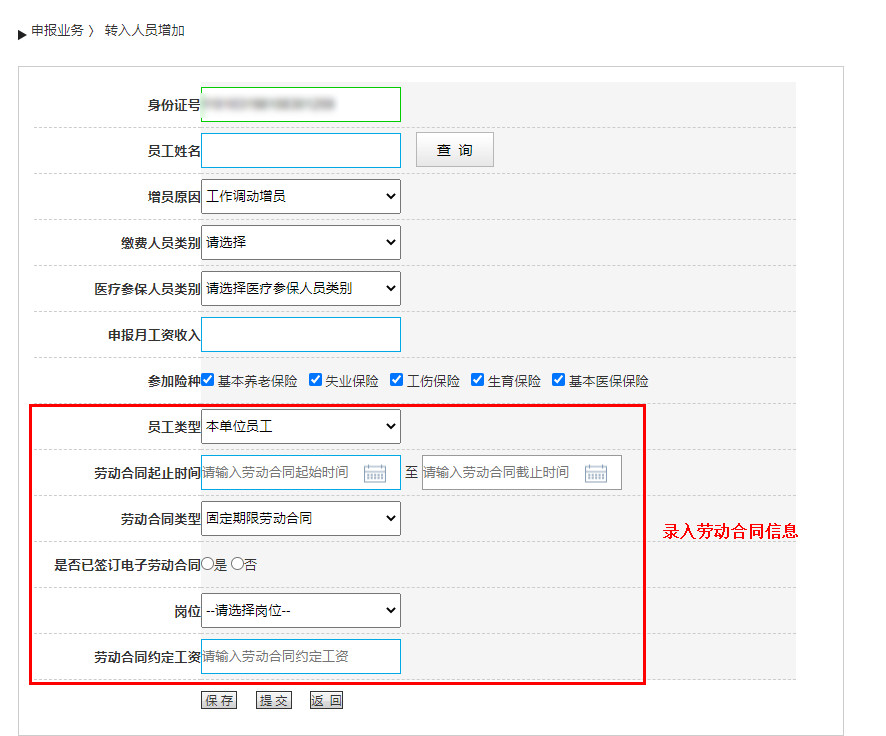886x736 pixels.
Task: Open the 缴费人员类别 dropdown
Action: tap(300, 243)
